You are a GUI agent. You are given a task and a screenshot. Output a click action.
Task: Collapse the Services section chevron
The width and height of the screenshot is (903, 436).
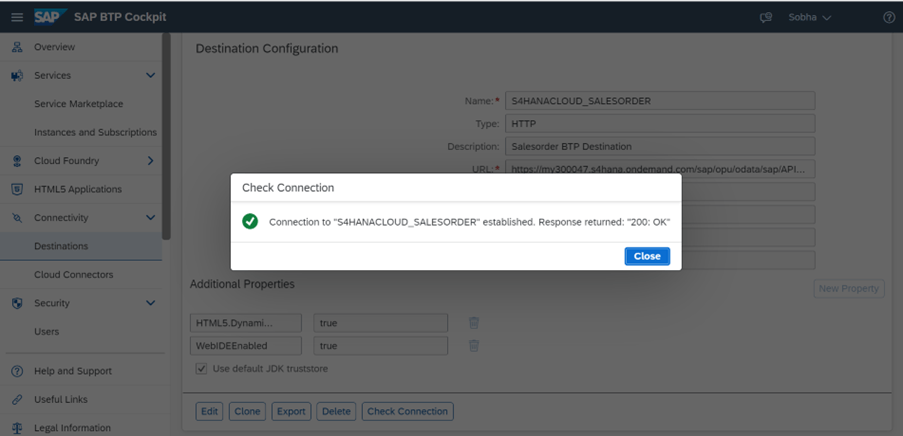point(150,75)
